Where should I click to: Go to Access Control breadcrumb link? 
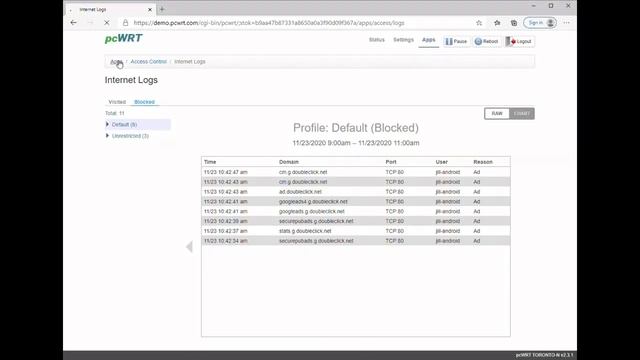tap(149, 62)
